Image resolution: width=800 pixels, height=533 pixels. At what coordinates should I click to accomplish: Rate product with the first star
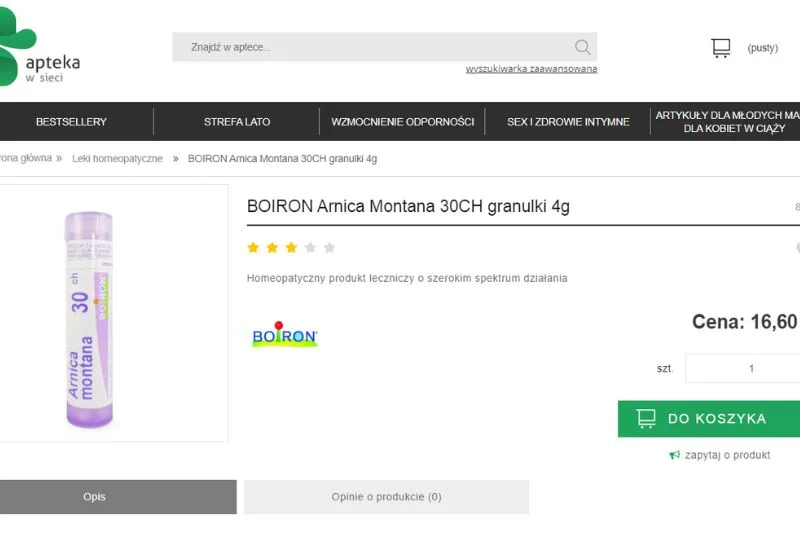coord(253,247)
